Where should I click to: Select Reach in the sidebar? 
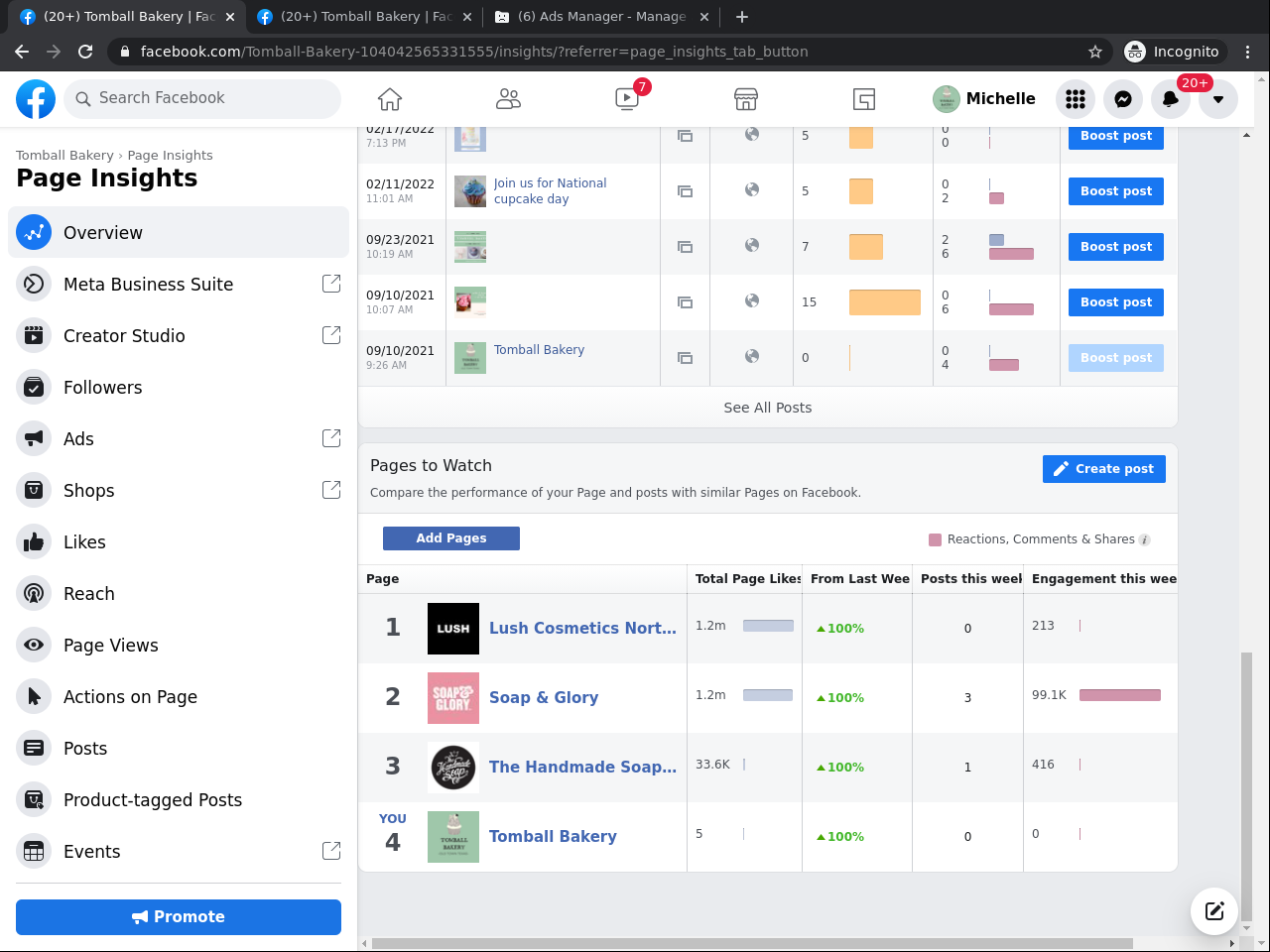[x=179, y=593]
